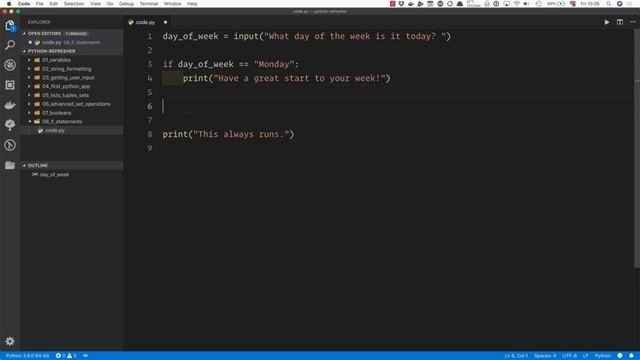Change Spaces: 4 indentation setting

[x=545, y=356]
